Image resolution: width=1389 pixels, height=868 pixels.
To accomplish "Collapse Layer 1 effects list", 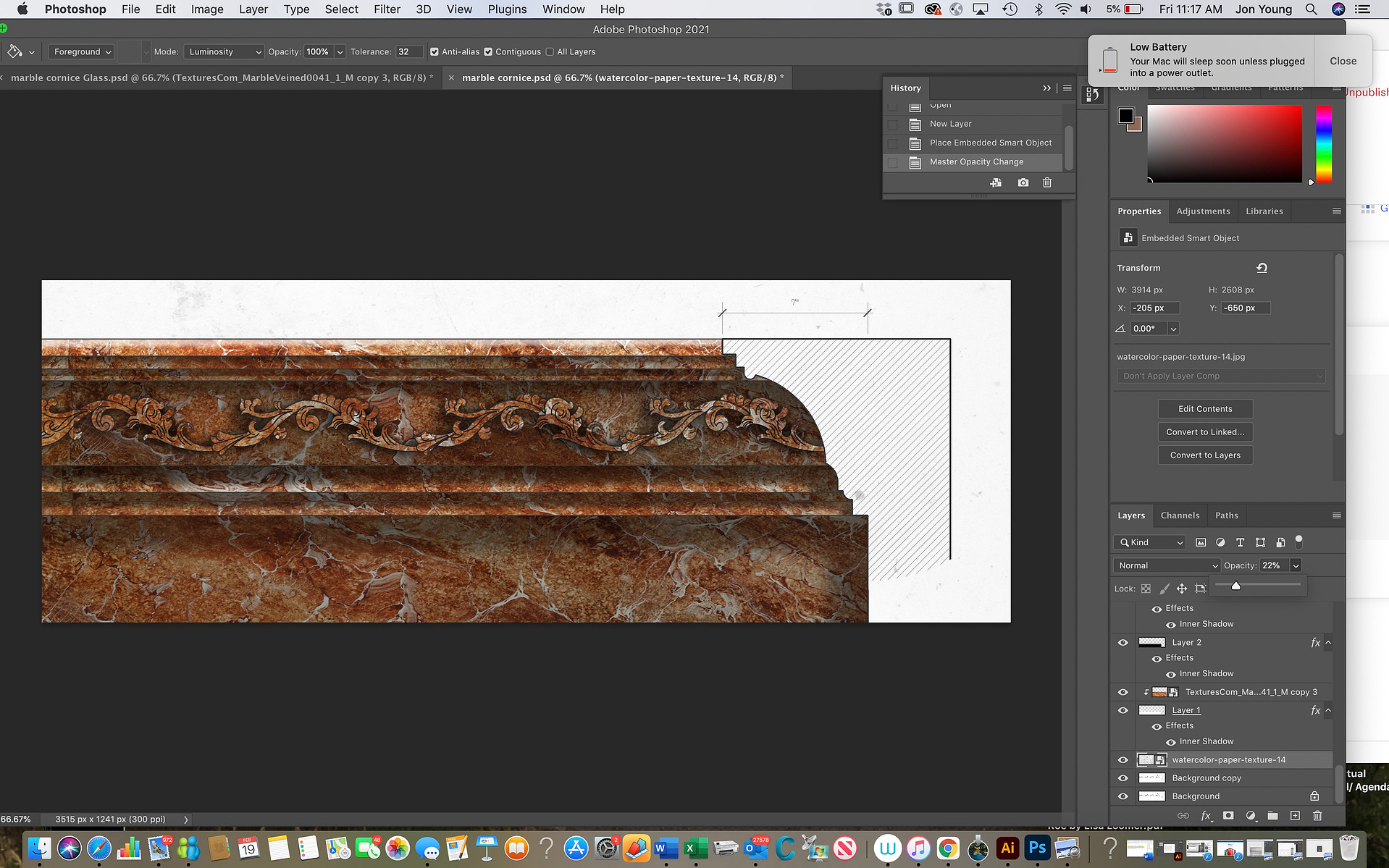I will (x=1328, y=710).
